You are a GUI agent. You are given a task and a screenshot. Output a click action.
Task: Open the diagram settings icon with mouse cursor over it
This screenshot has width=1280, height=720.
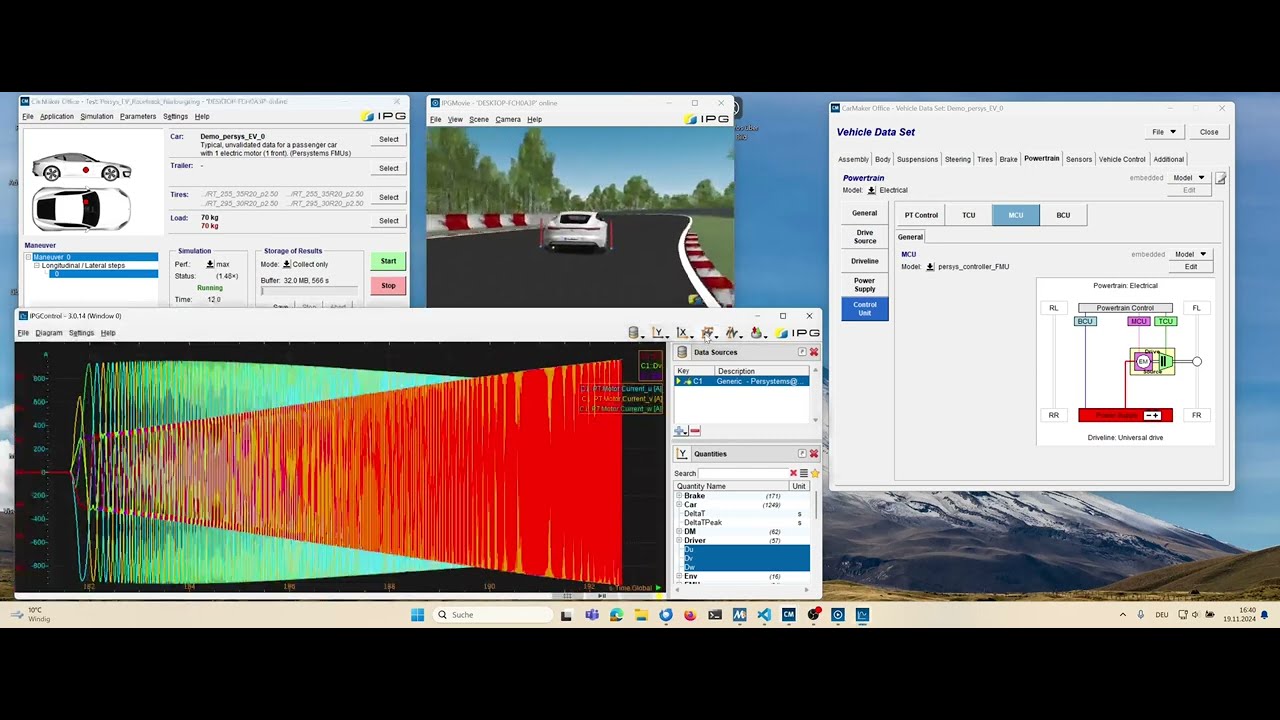click(x=707, y=333)
